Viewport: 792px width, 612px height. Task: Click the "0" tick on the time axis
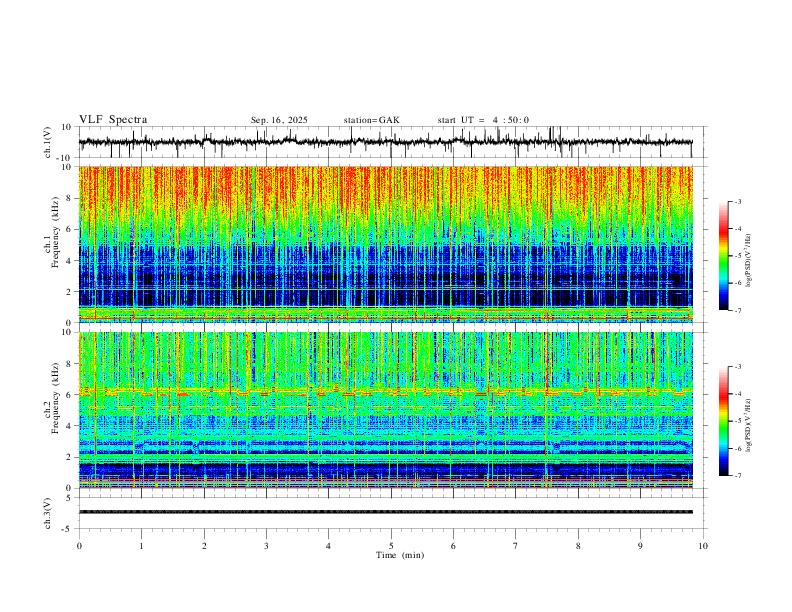[x=79, y=546]
